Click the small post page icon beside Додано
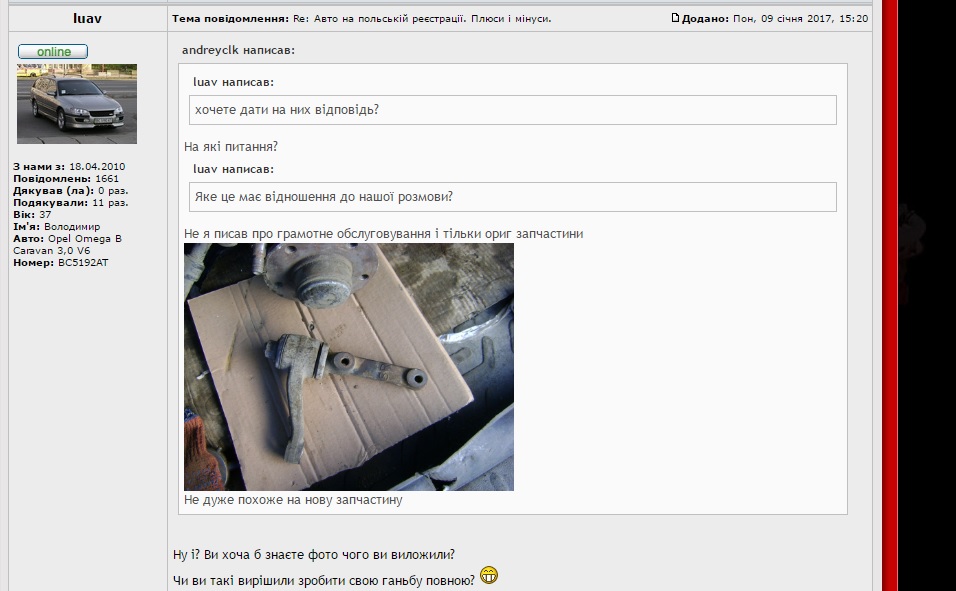956x591 pixels. (x=675, y=18)
